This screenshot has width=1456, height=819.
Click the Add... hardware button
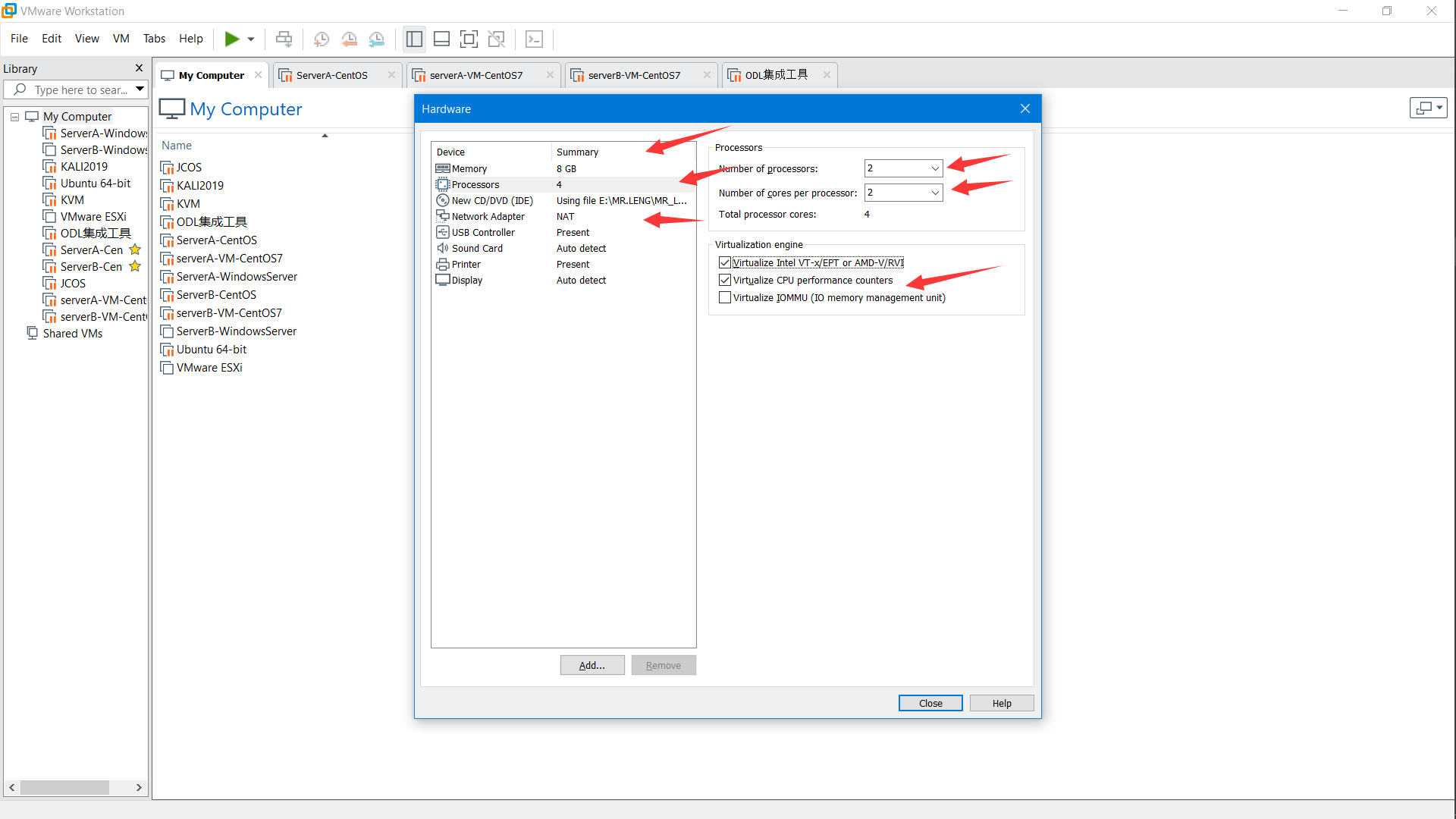(591, 665)
